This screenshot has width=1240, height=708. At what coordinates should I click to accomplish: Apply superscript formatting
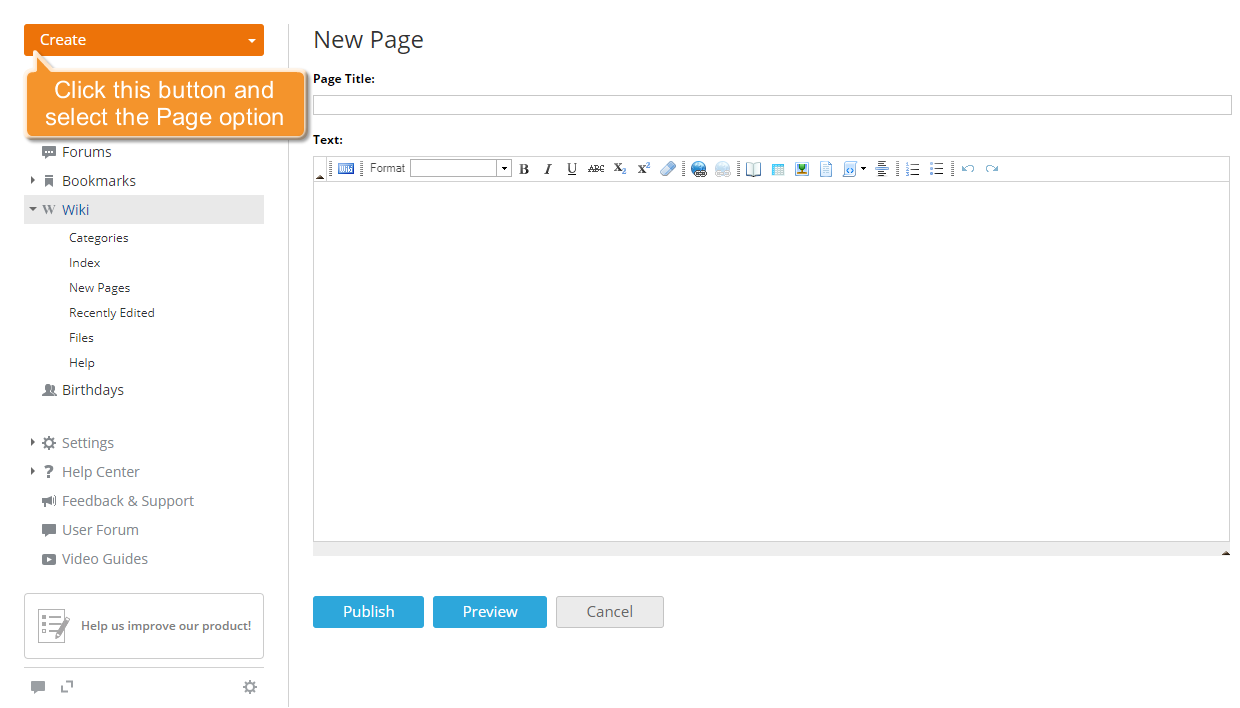(x=644, y=169)
